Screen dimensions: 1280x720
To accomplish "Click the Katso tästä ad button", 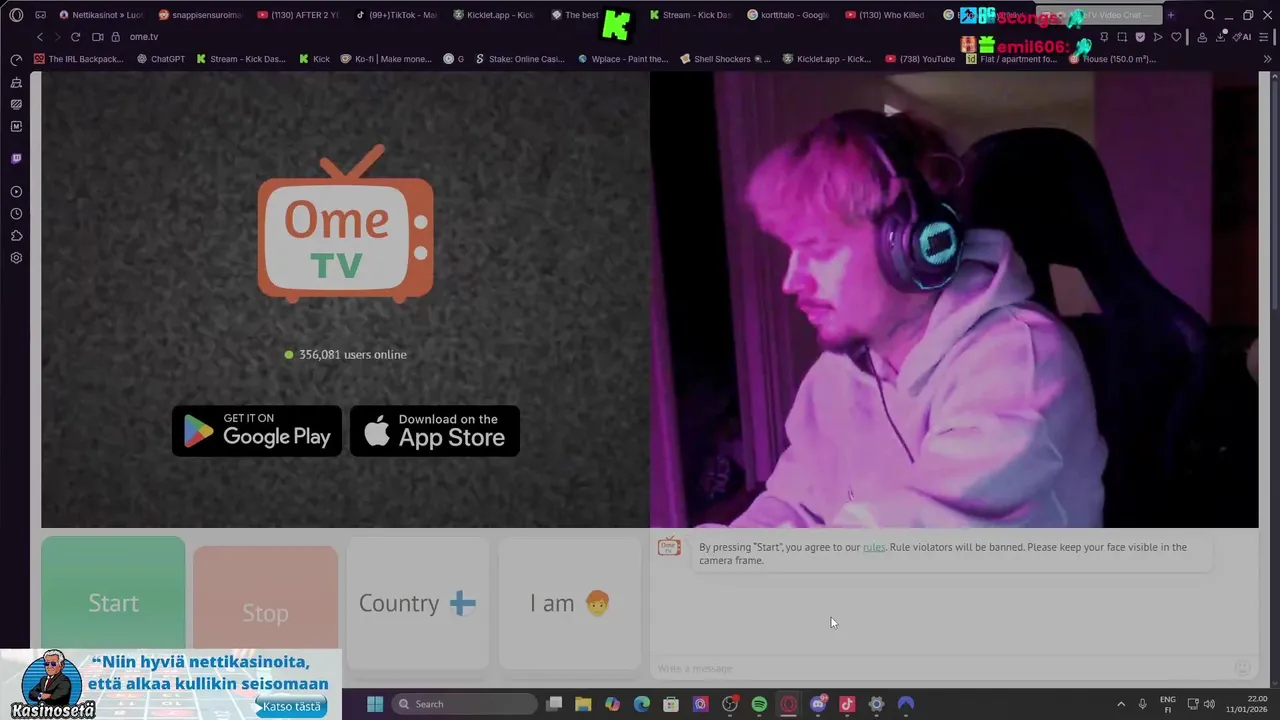I will 292,707.
